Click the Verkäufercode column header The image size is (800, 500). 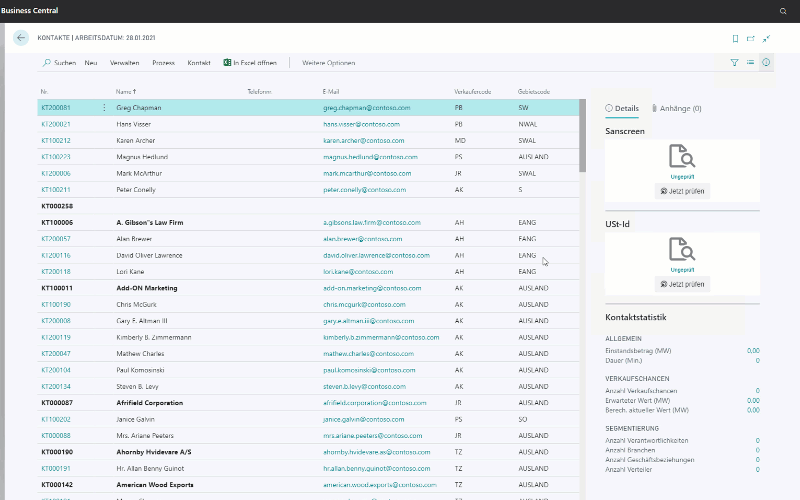(x=472, y=92)
